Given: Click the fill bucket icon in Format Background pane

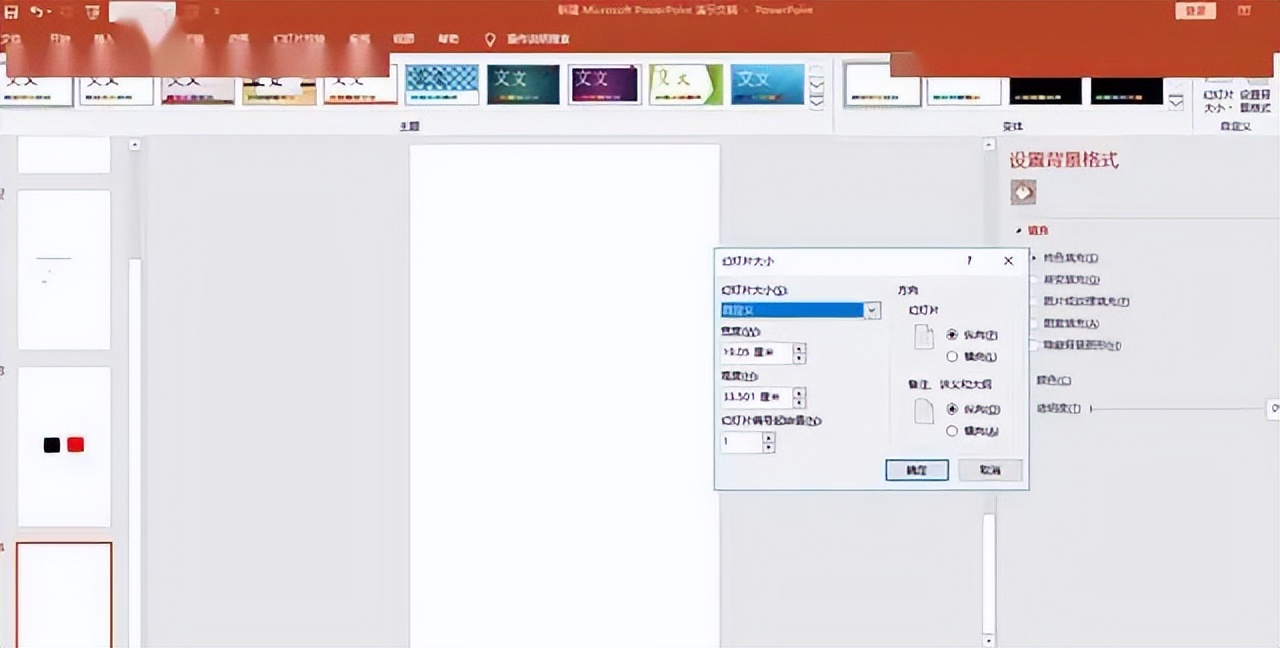Looking at the screenshot, I should click(x=1023, y=191).
